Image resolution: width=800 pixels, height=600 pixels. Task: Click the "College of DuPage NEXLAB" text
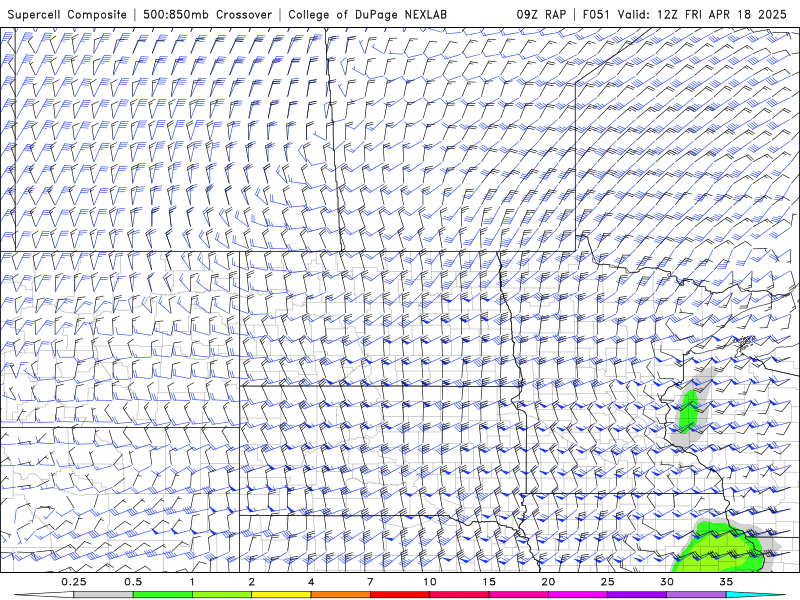pos(367,14)
